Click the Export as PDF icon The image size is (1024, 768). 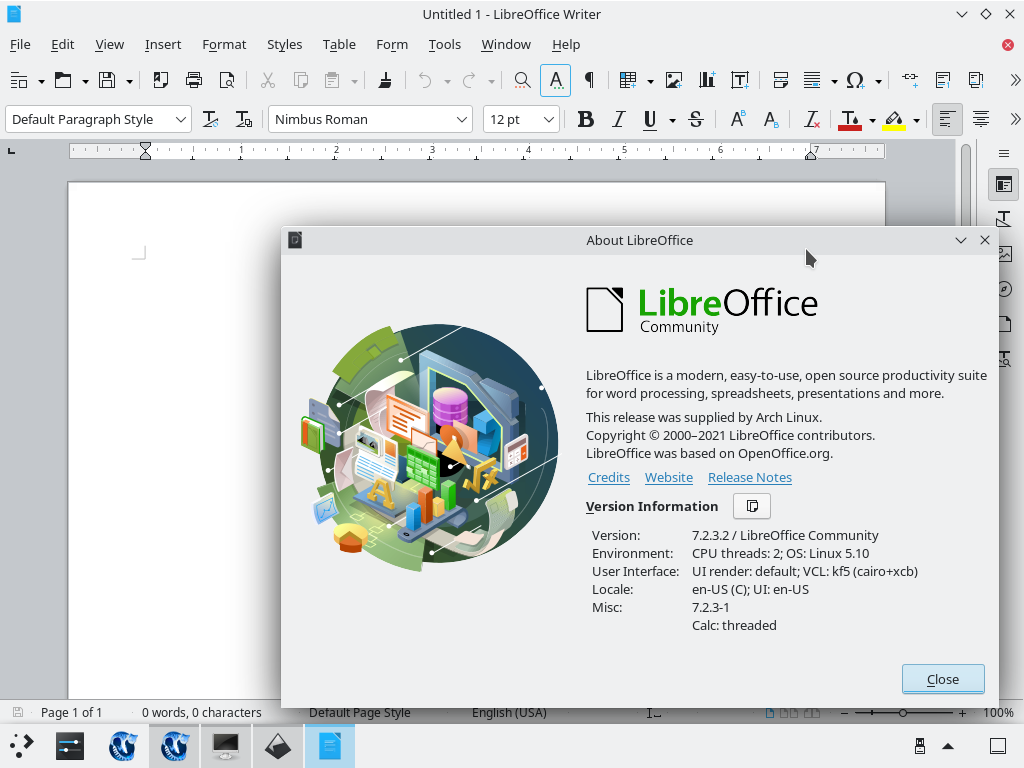(x=161, y=80)
